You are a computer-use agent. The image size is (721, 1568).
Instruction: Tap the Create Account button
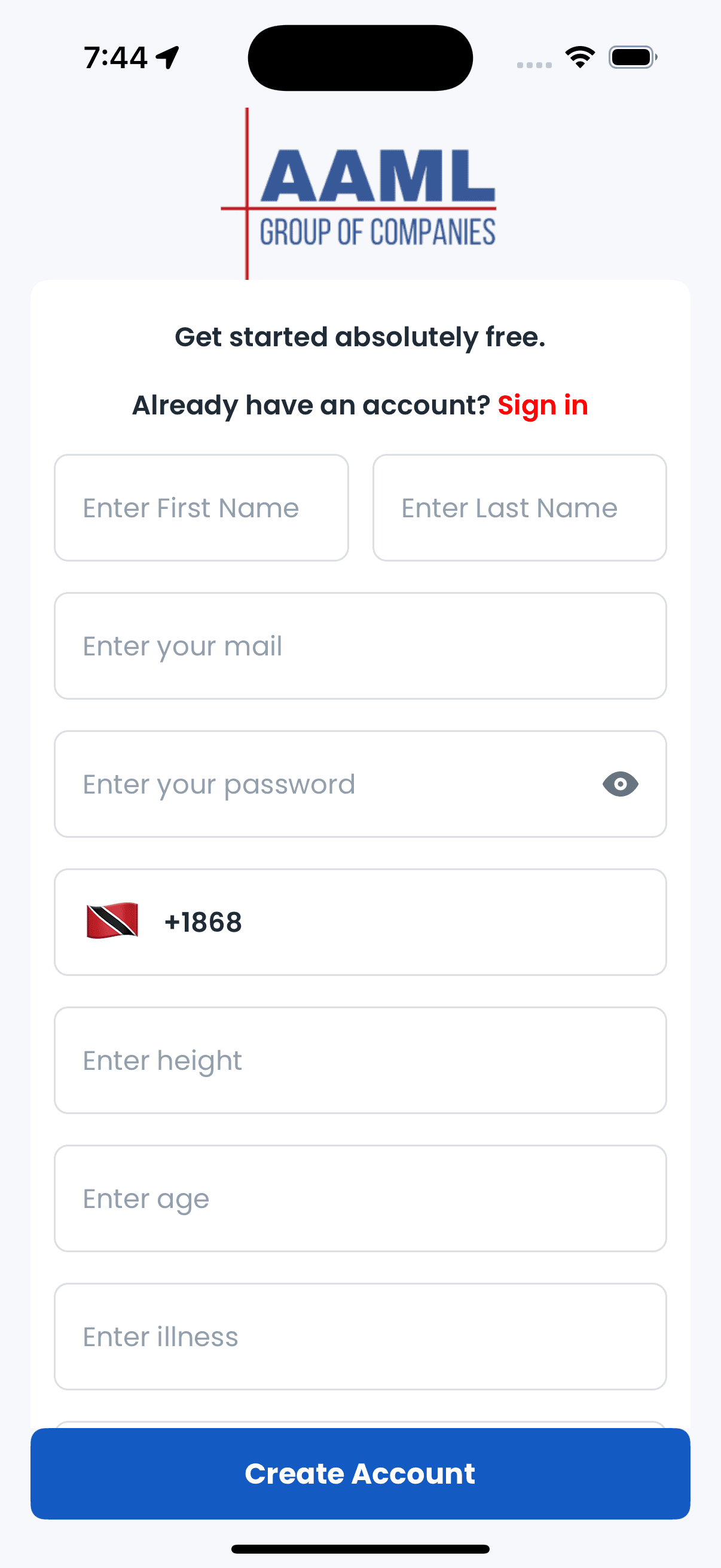pyautogui.click(x=360, y=1474)
